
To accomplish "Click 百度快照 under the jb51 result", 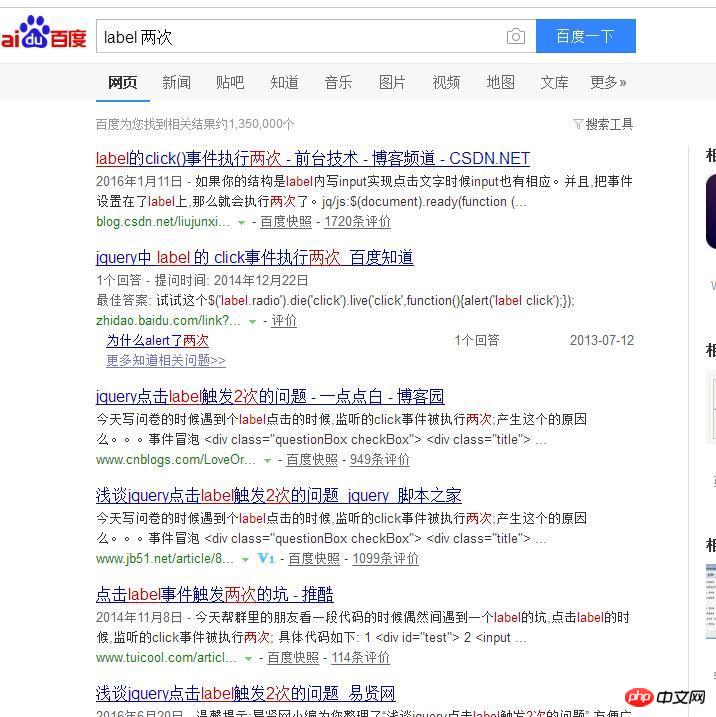I will (x=314, y=558).
